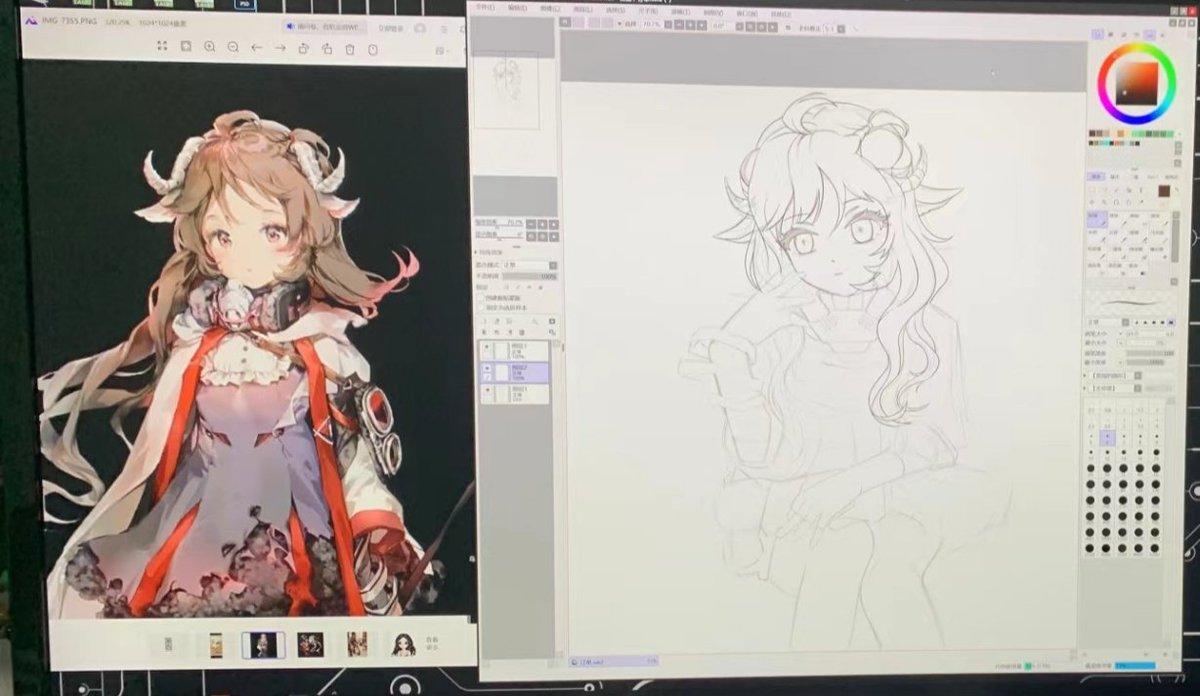The width and height of the screenshot is (1200, 696).
Task: Enable the 指定为选区样本 checkbox
Action: click(x=482, y=307)
